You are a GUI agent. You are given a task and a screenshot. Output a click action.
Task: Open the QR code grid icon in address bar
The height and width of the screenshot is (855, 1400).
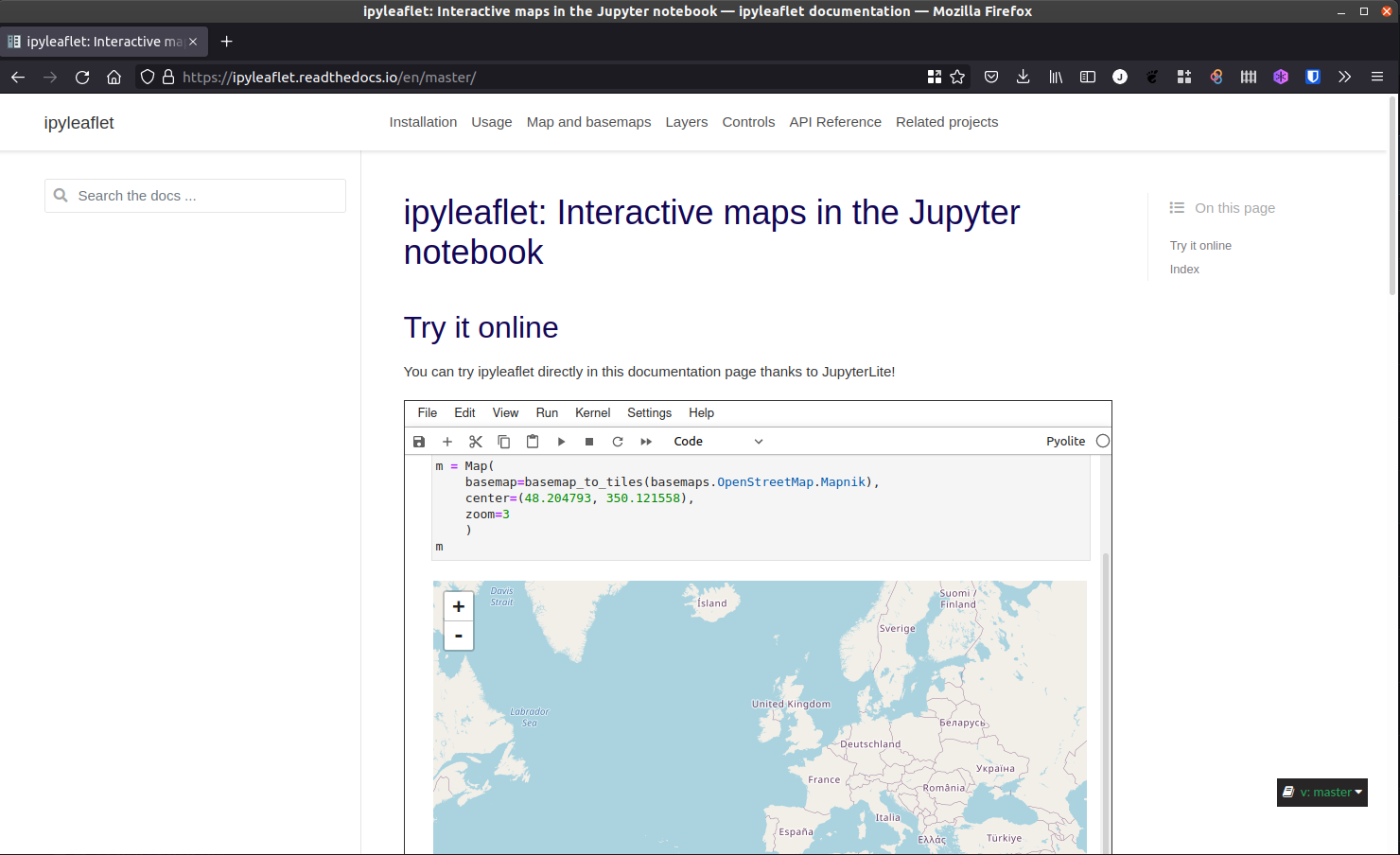(x=935, y=78)
